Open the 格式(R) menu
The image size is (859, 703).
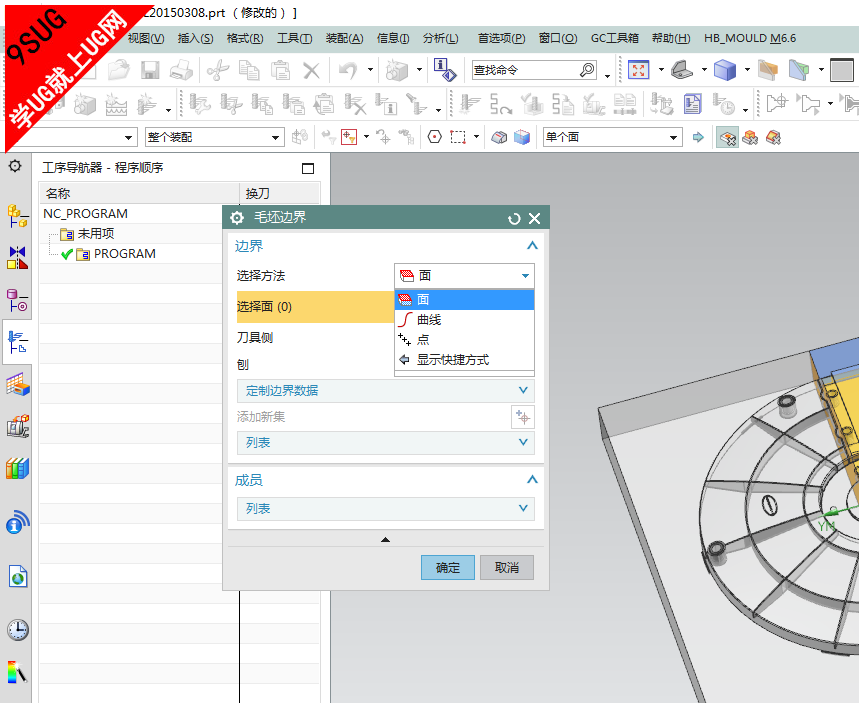[x=245, y=38]
